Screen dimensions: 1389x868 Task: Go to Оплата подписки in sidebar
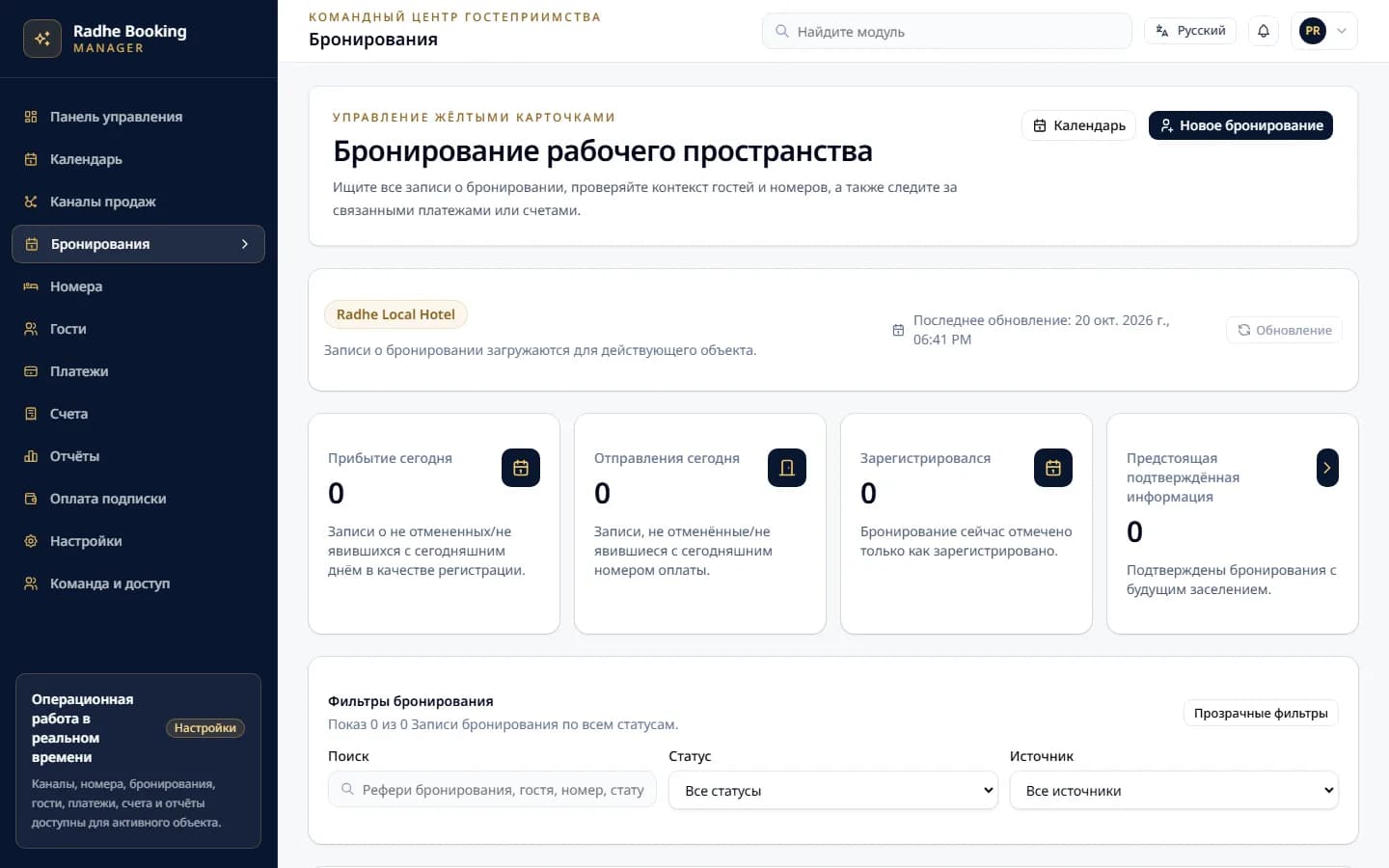[138, 499]
